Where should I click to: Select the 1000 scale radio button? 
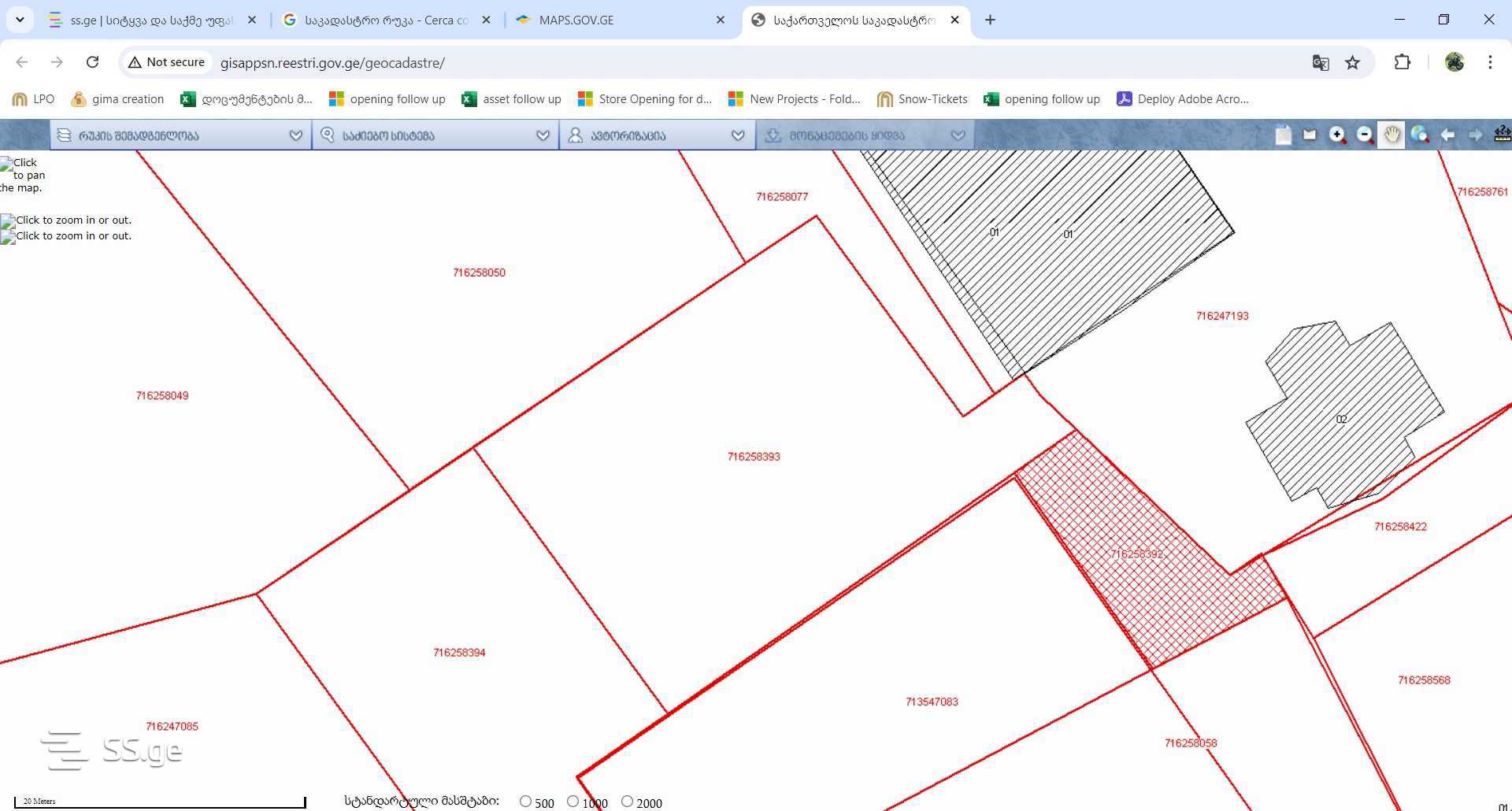(x=573, y=802)
